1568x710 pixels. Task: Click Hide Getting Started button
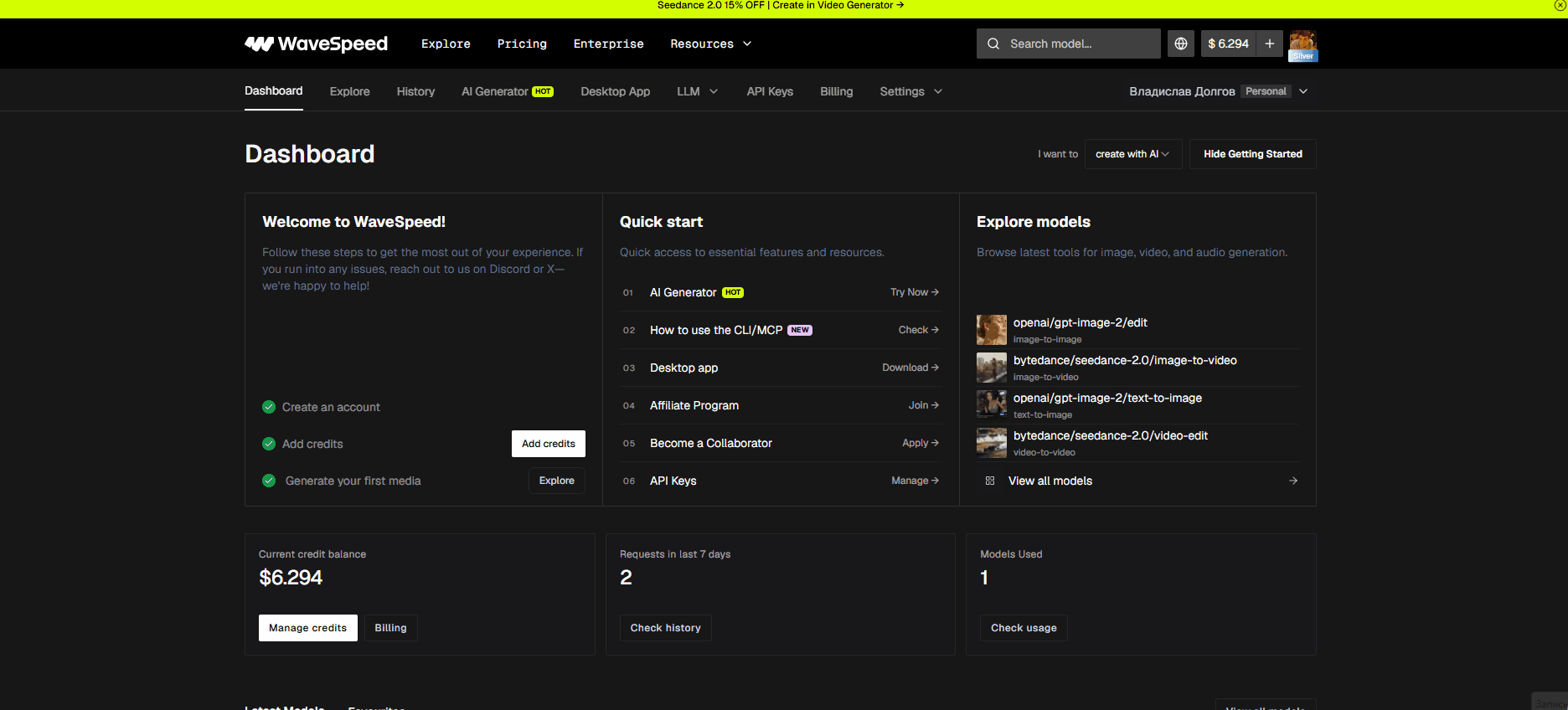[1253, 154]
